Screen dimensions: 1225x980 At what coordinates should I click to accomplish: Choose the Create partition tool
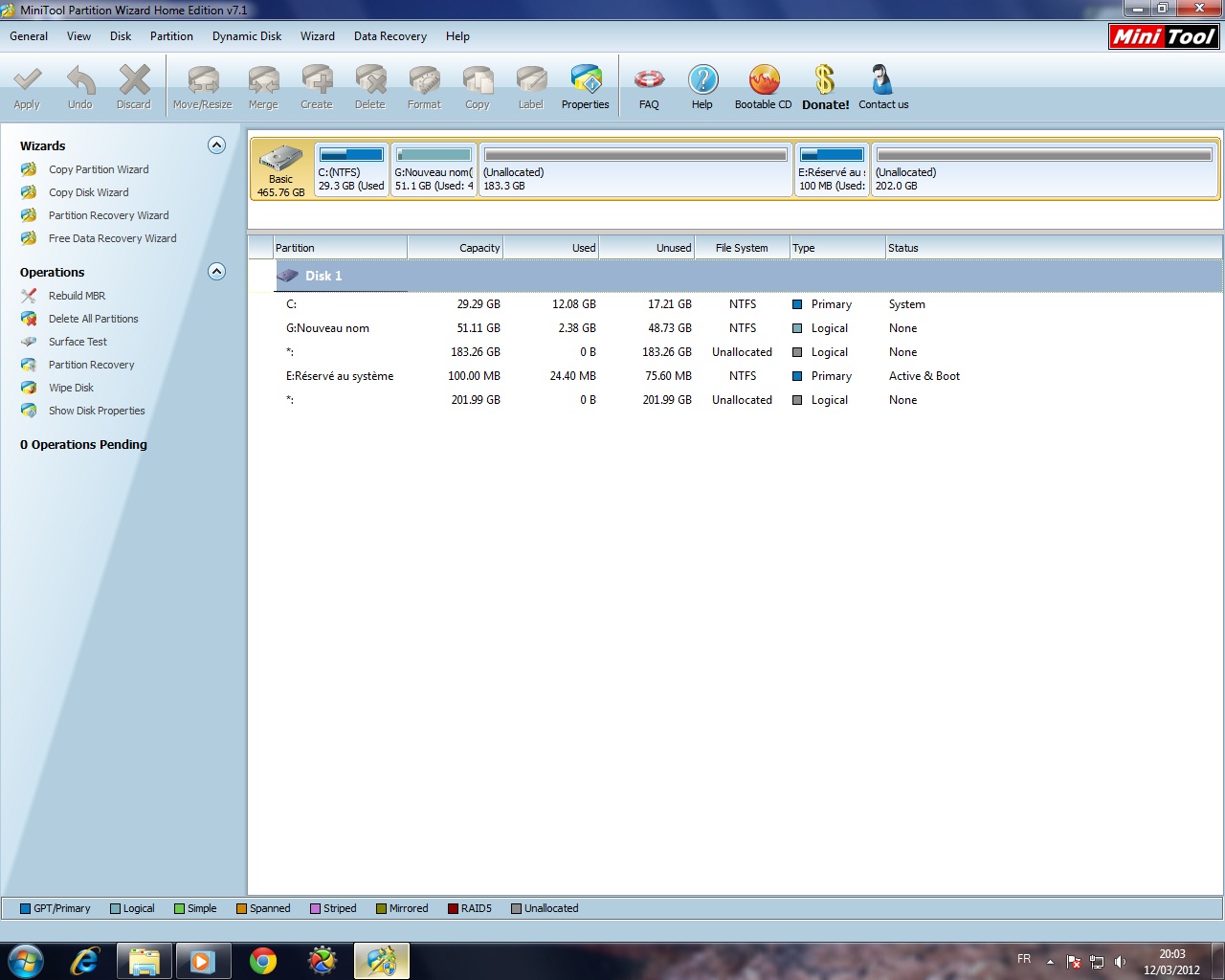317,87
